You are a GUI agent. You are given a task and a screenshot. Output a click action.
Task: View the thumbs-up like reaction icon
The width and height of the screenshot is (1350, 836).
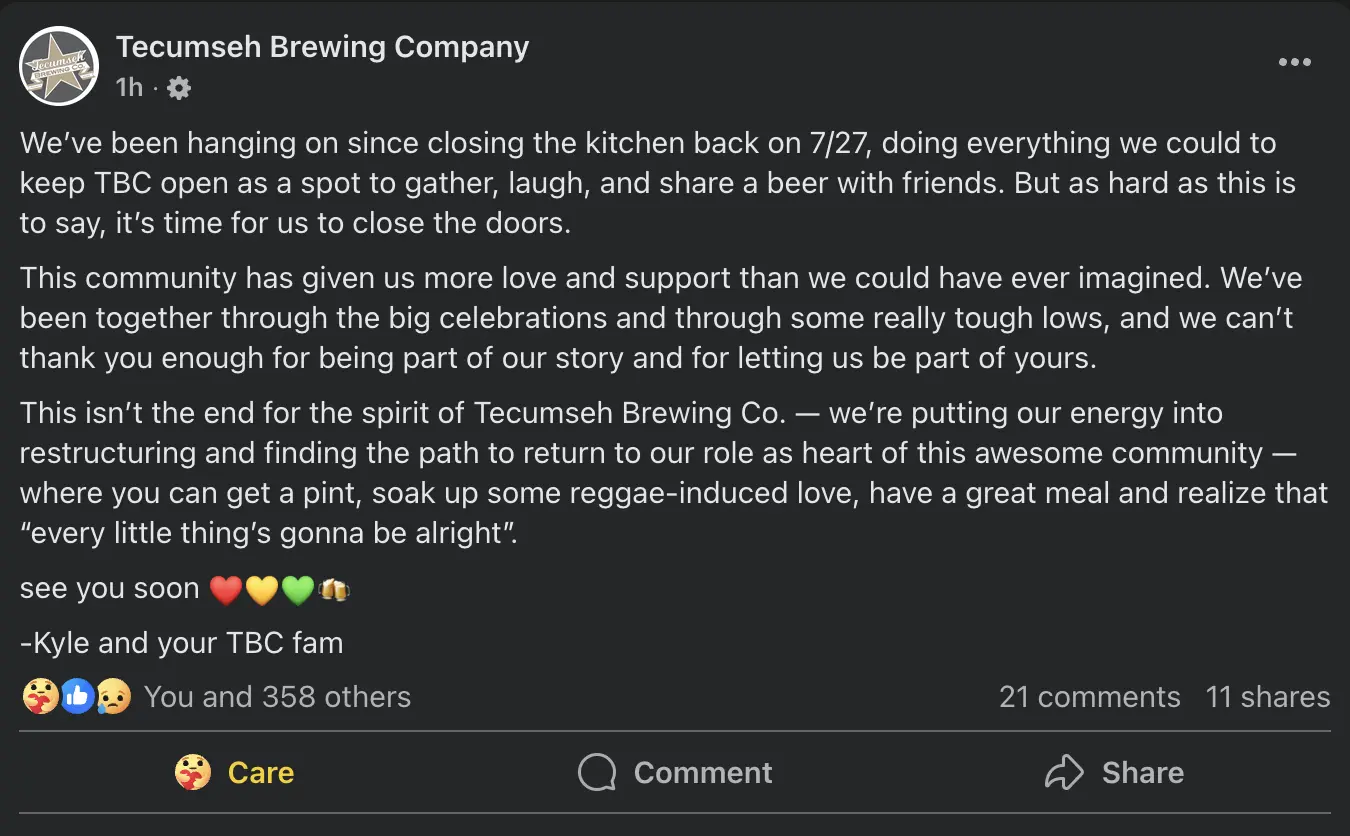pos(77,696)
